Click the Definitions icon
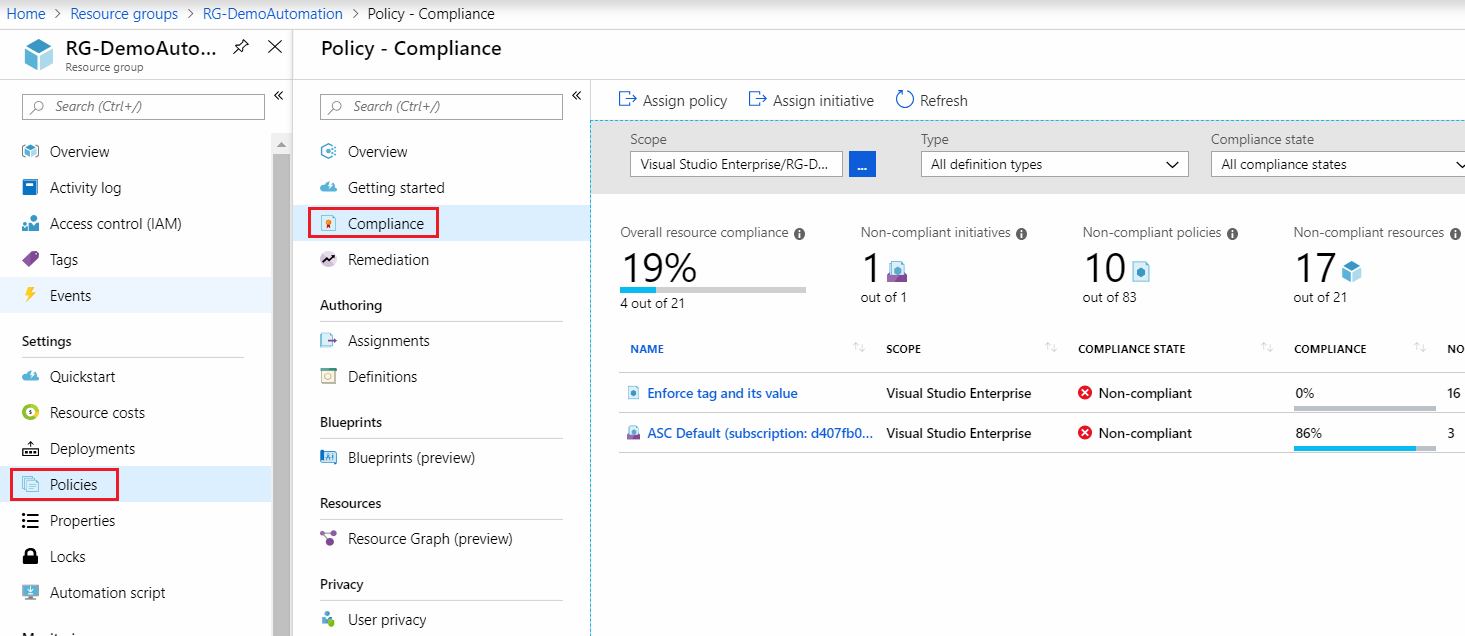 pos(328,377)
